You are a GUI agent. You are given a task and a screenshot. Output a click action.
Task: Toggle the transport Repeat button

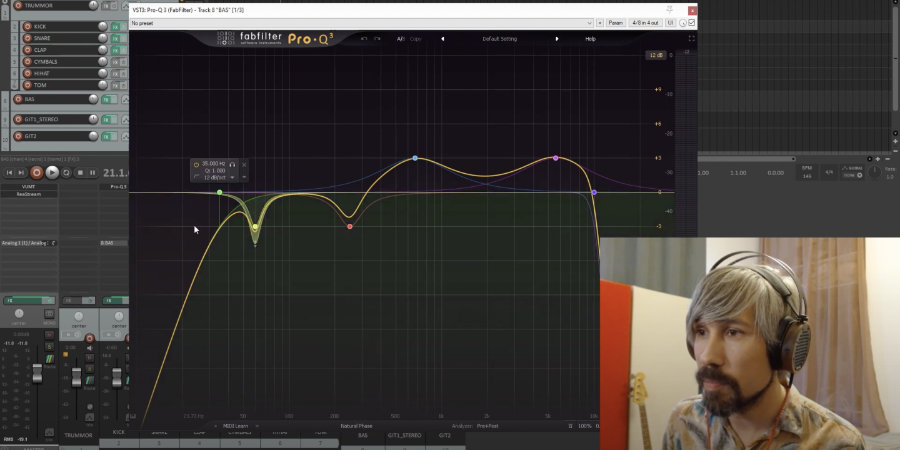click(x=67, y=172)
